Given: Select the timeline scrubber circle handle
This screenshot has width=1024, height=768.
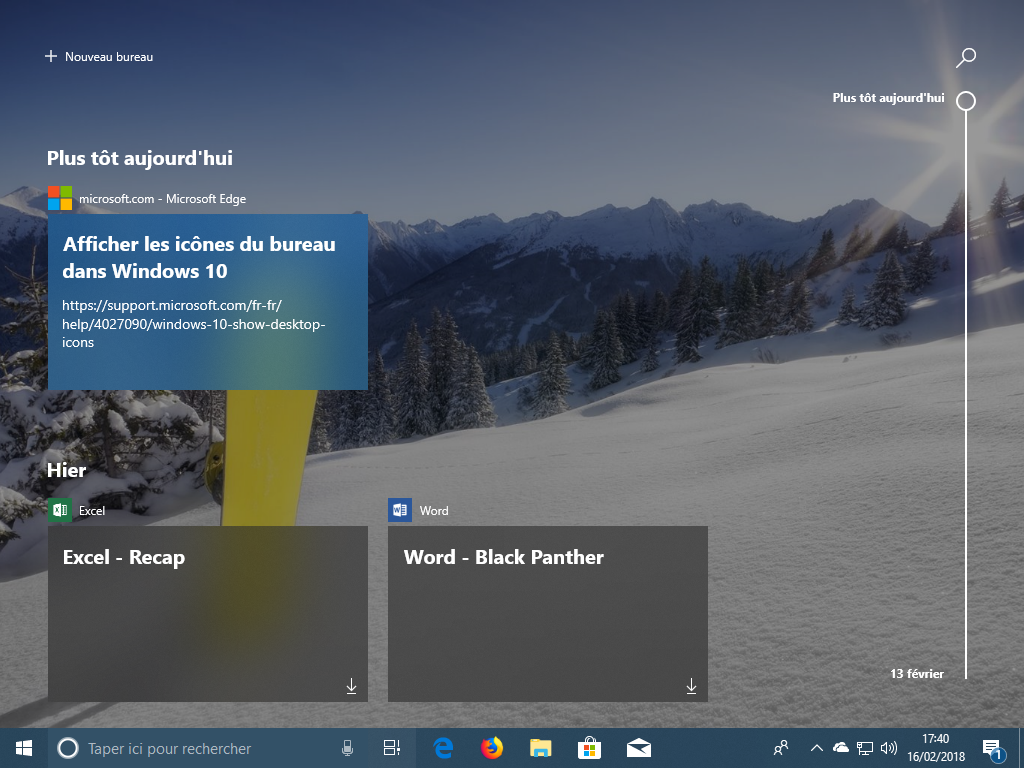Looking at the screenshot, I should pos(966,101).
